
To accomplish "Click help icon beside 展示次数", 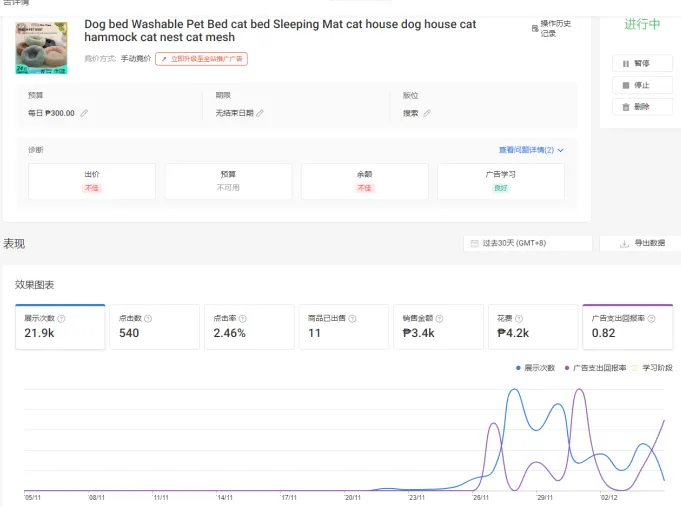I will click(x=61, y=318).
